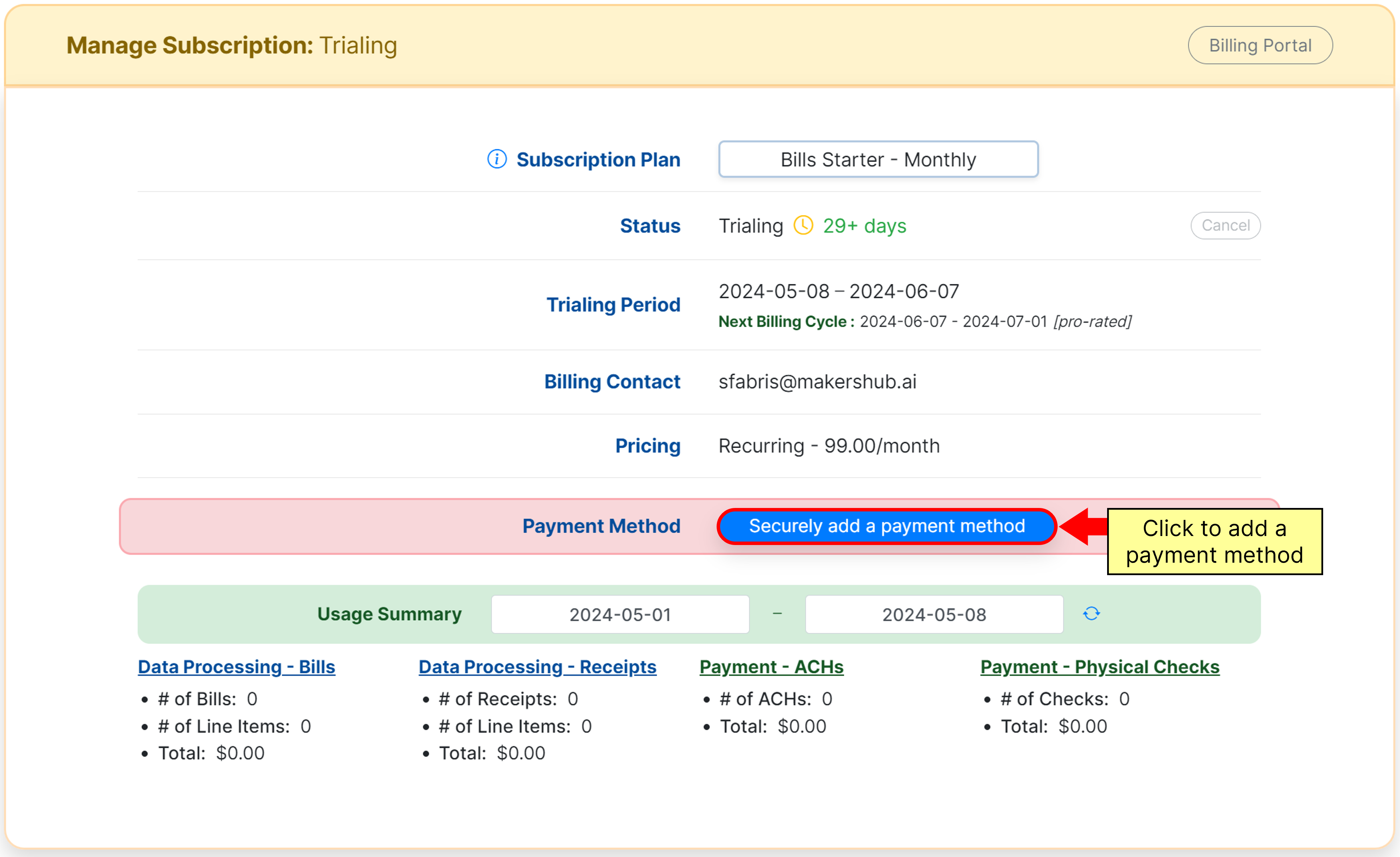This screenshot has height=857, width=1400.
Task: Edit the usage start date 2024-05-01
Action: 620,614
